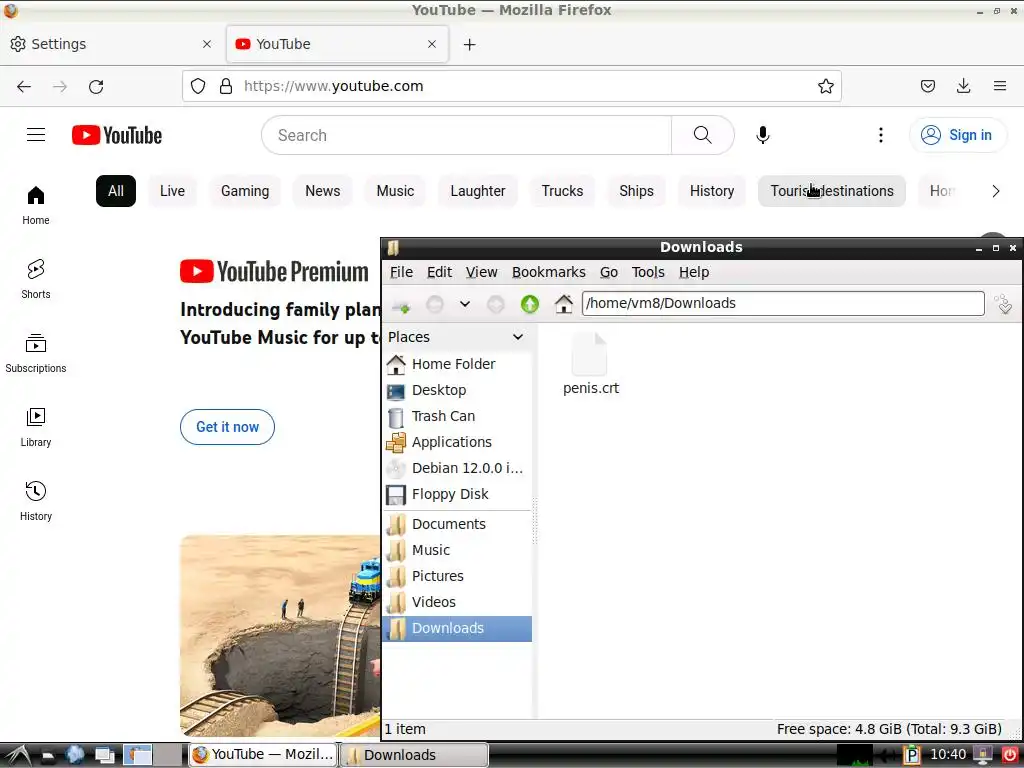Click the Sign in button
The width and height of the screenshot is (1024, 768).
pos(957,135)
